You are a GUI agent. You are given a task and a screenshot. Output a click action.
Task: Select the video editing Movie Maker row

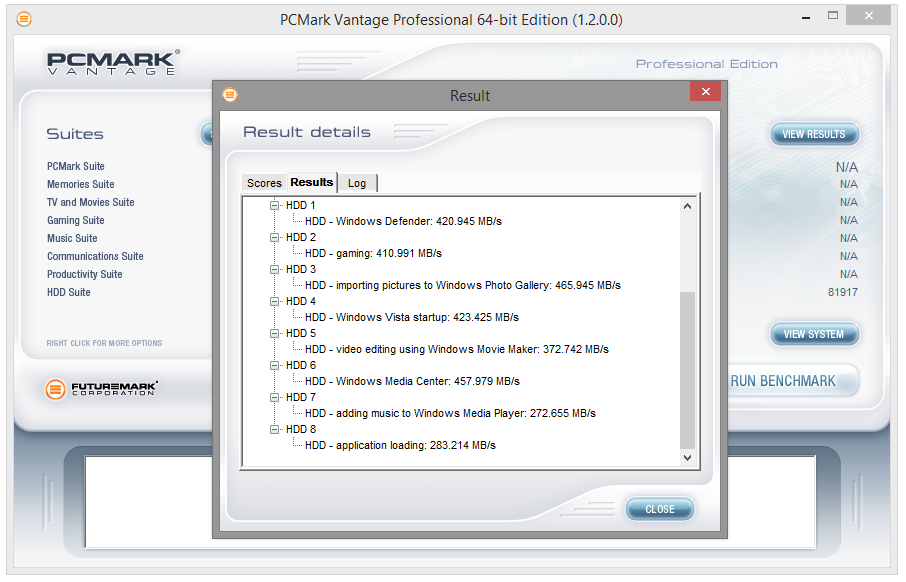[457, 349]
